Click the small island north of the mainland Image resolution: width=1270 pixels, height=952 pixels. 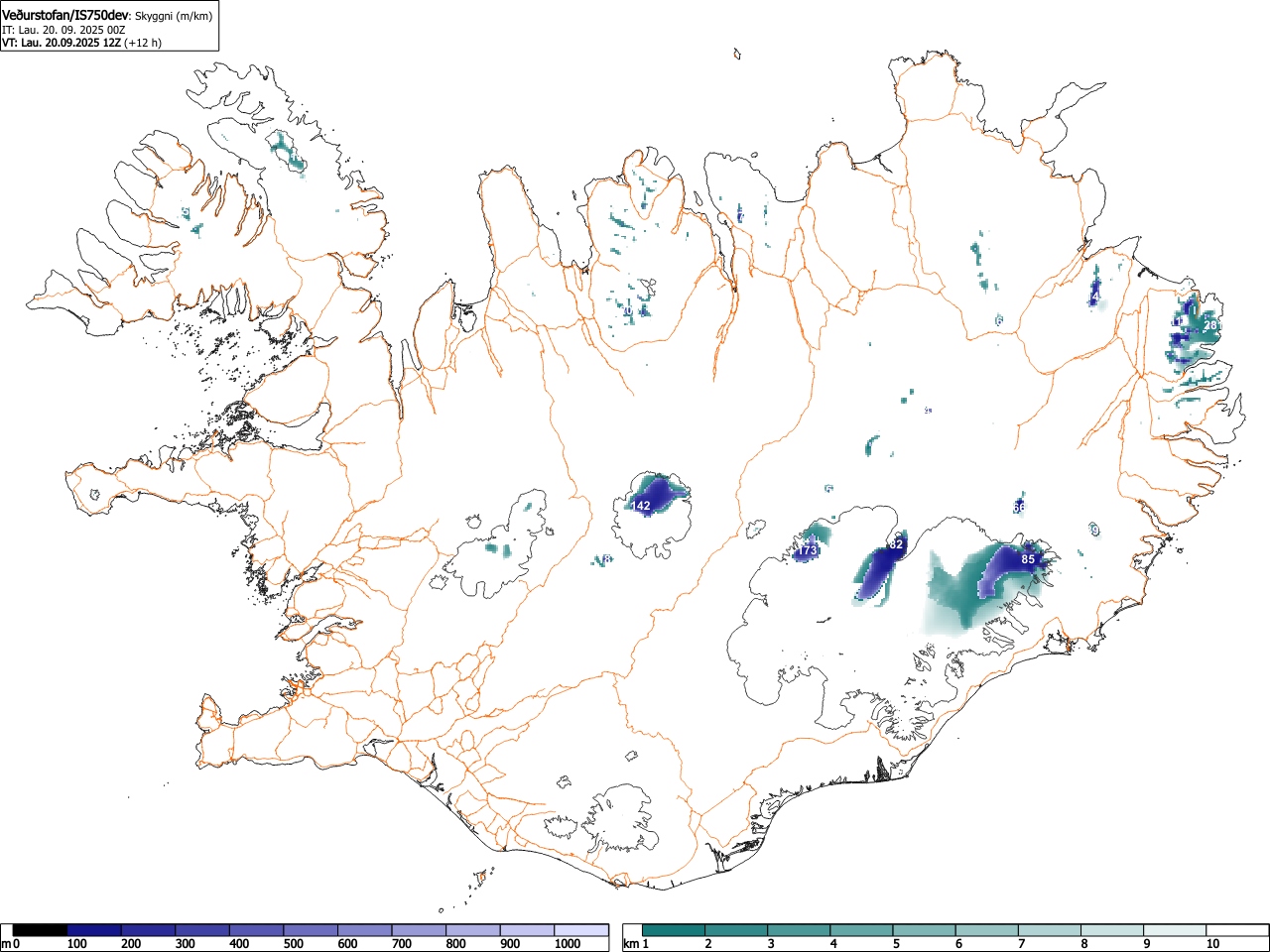click(x=737, y=54)
